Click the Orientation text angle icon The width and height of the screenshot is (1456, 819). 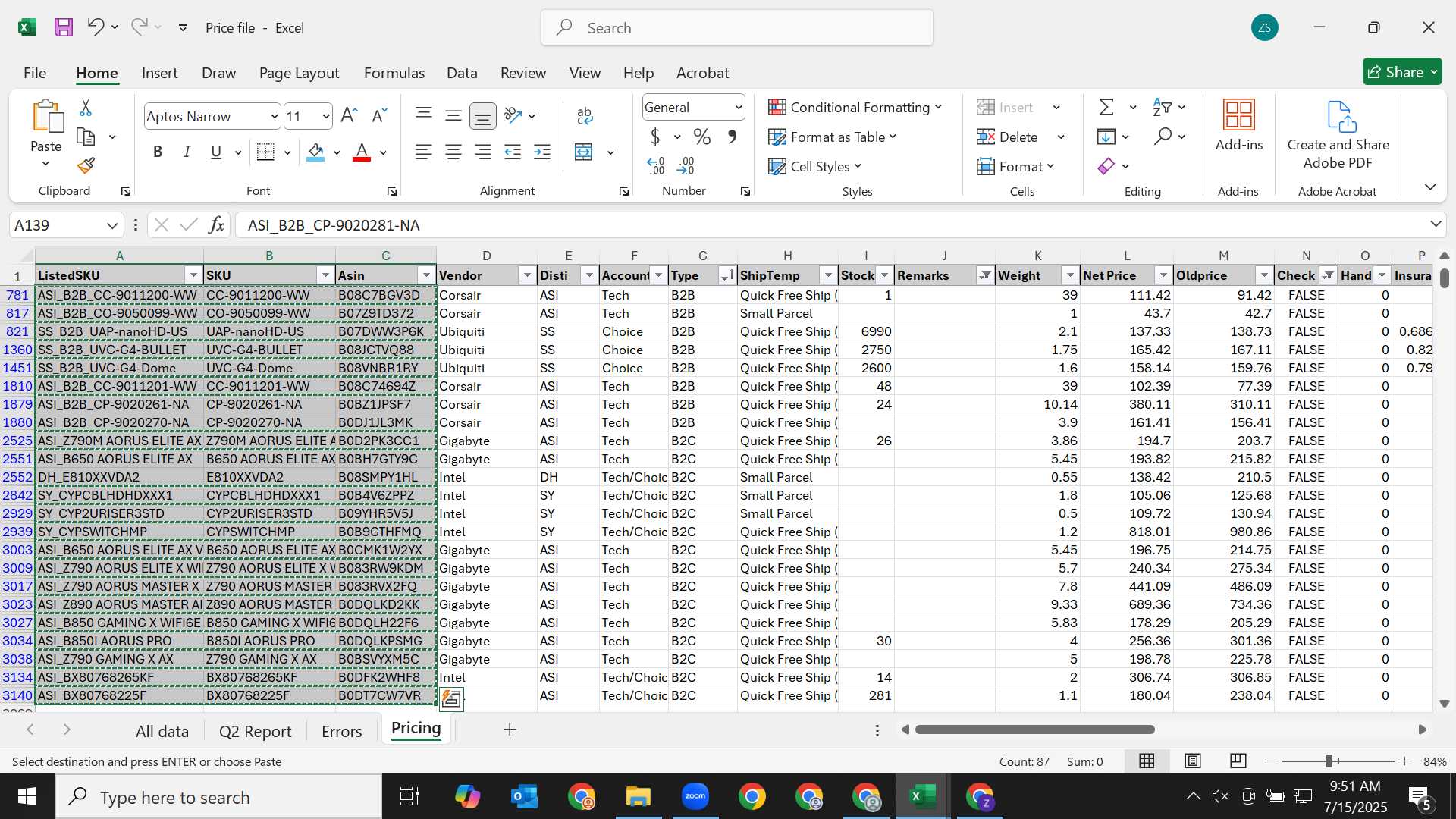tap(513, 115)
